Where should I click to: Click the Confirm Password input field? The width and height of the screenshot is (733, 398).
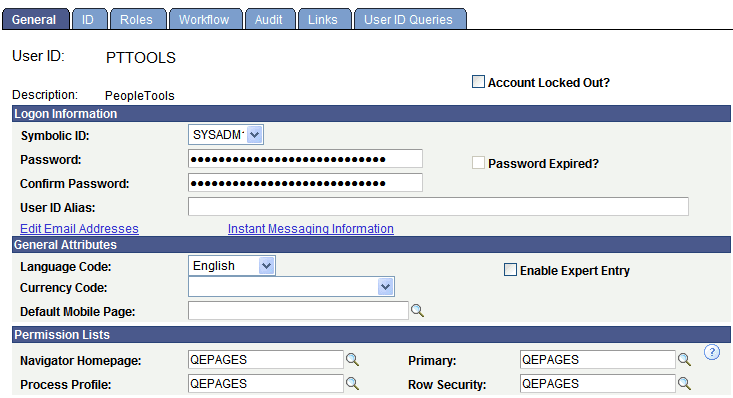[305, 183]
